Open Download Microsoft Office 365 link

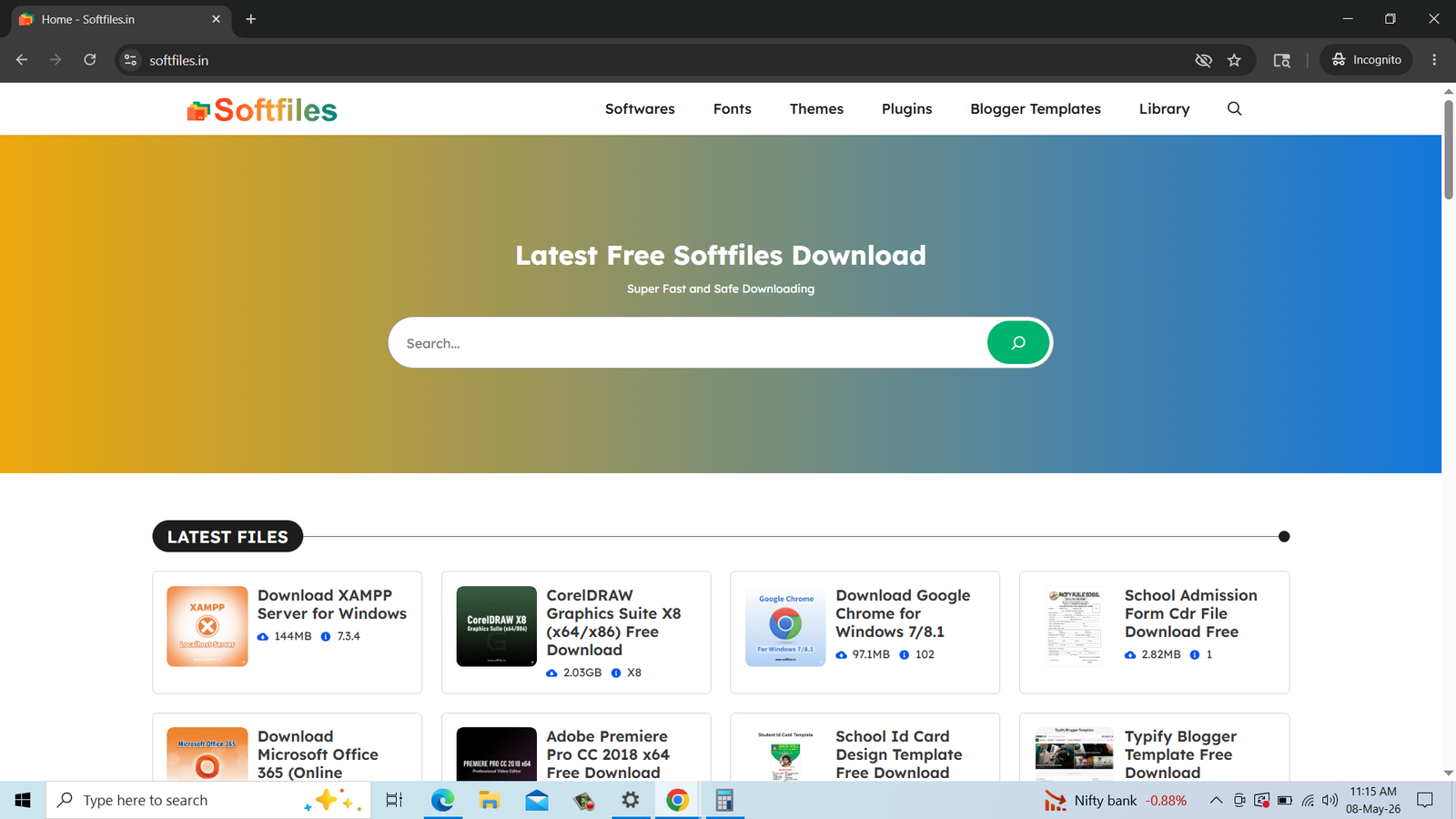[318, 754]
